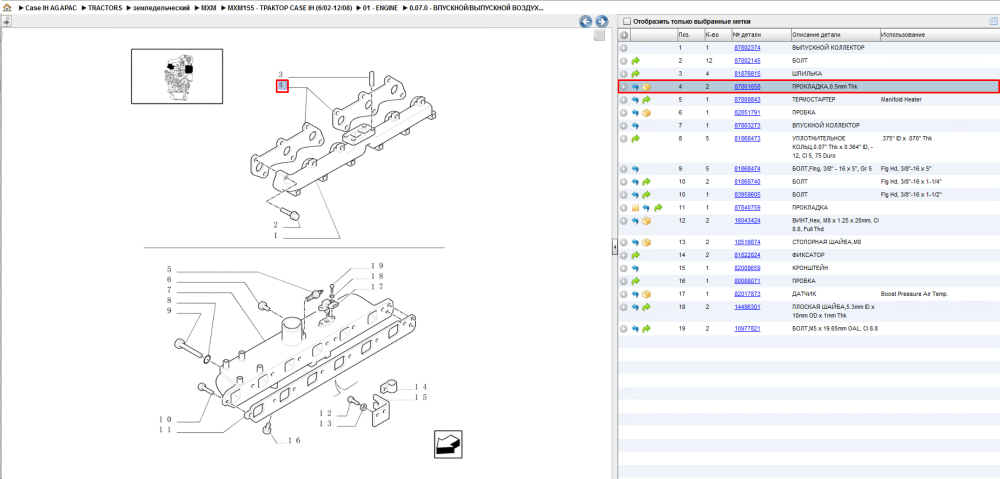1000x479 pixels.
Task: Click the box icon on ДАТЧИК row
Action: point(646,294)
